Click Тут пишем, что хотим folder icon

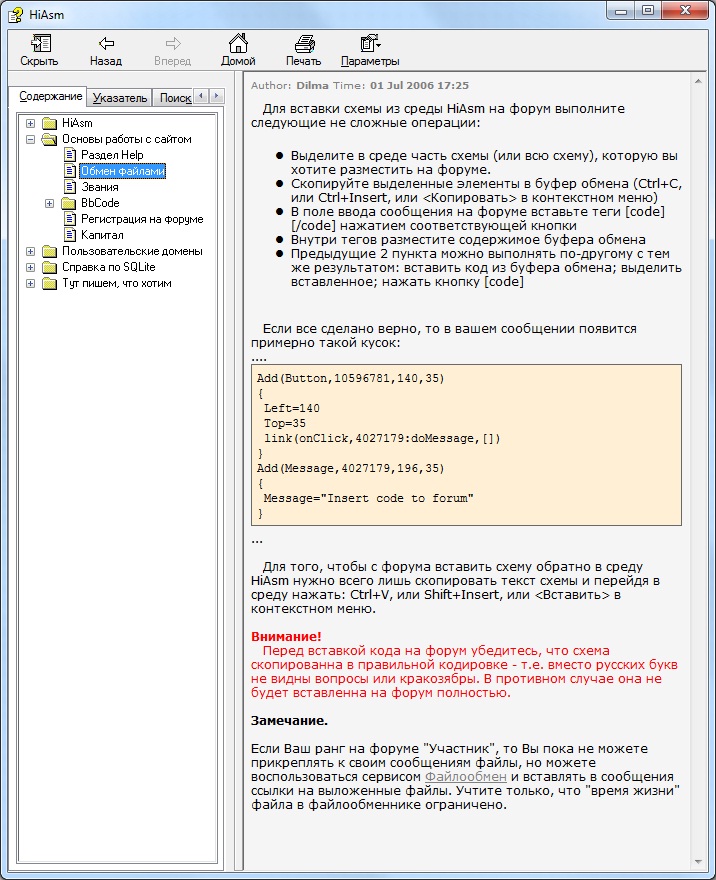50,283
